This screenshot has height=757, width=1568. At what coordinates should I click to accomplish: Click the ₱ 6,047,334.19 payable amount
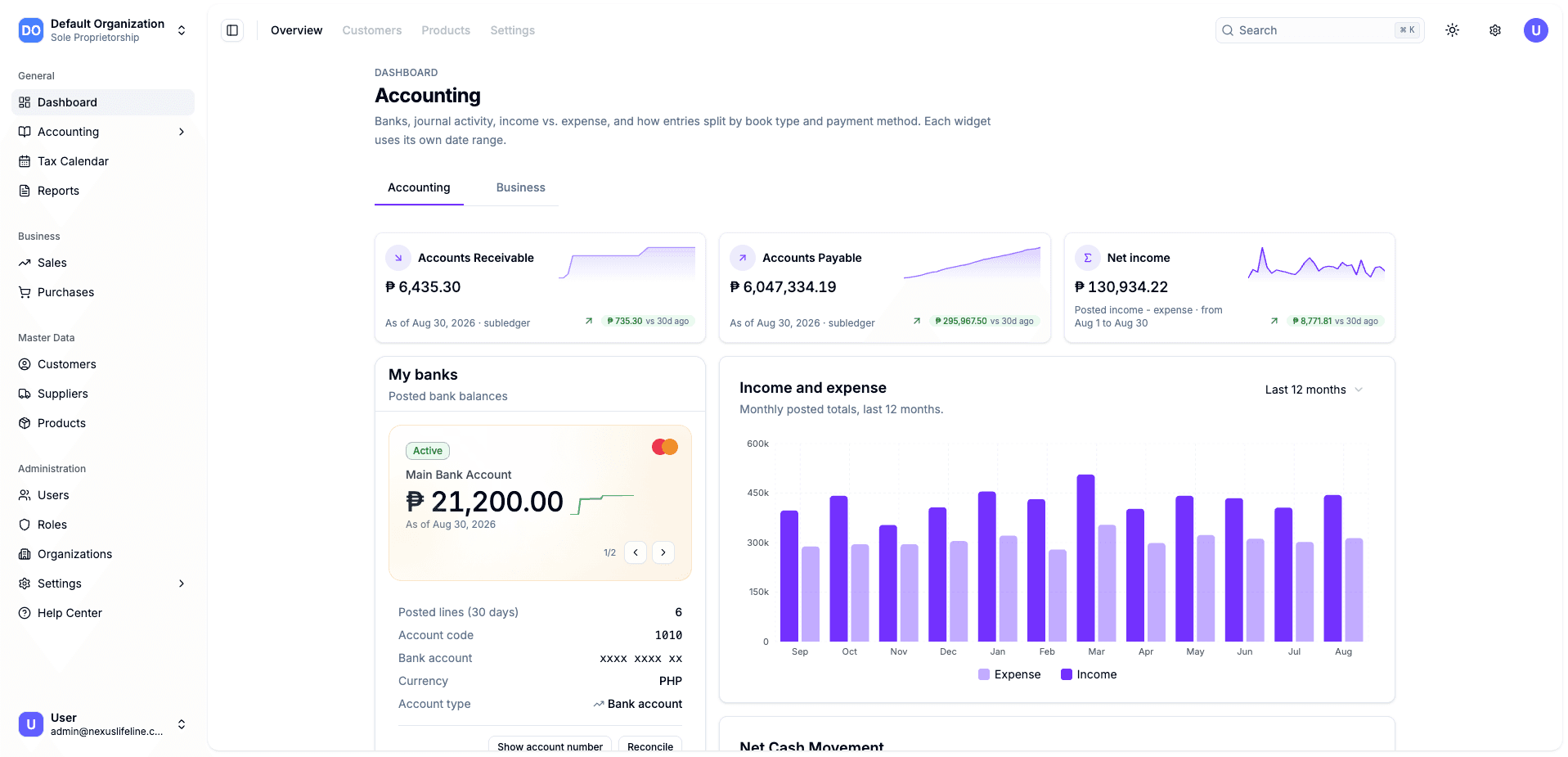[783, 287]
